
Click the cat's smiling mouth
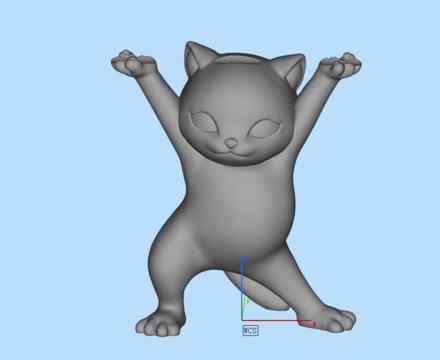(x=231, y=153)
